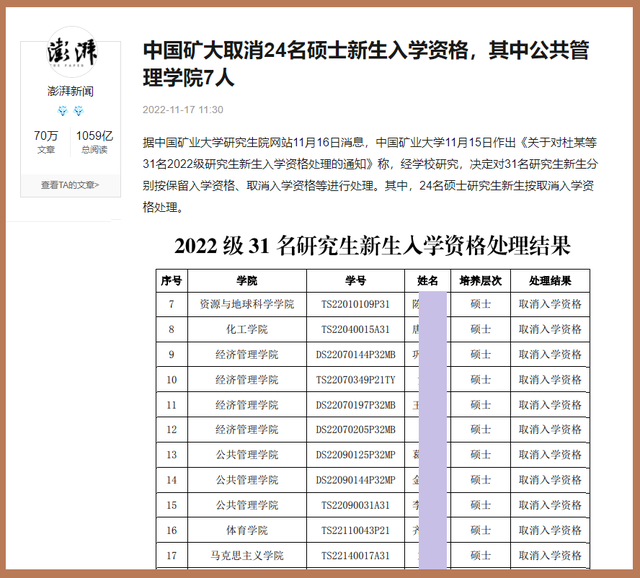
Task: Click student number DS22090144P32MP
Action: point(356,480)
